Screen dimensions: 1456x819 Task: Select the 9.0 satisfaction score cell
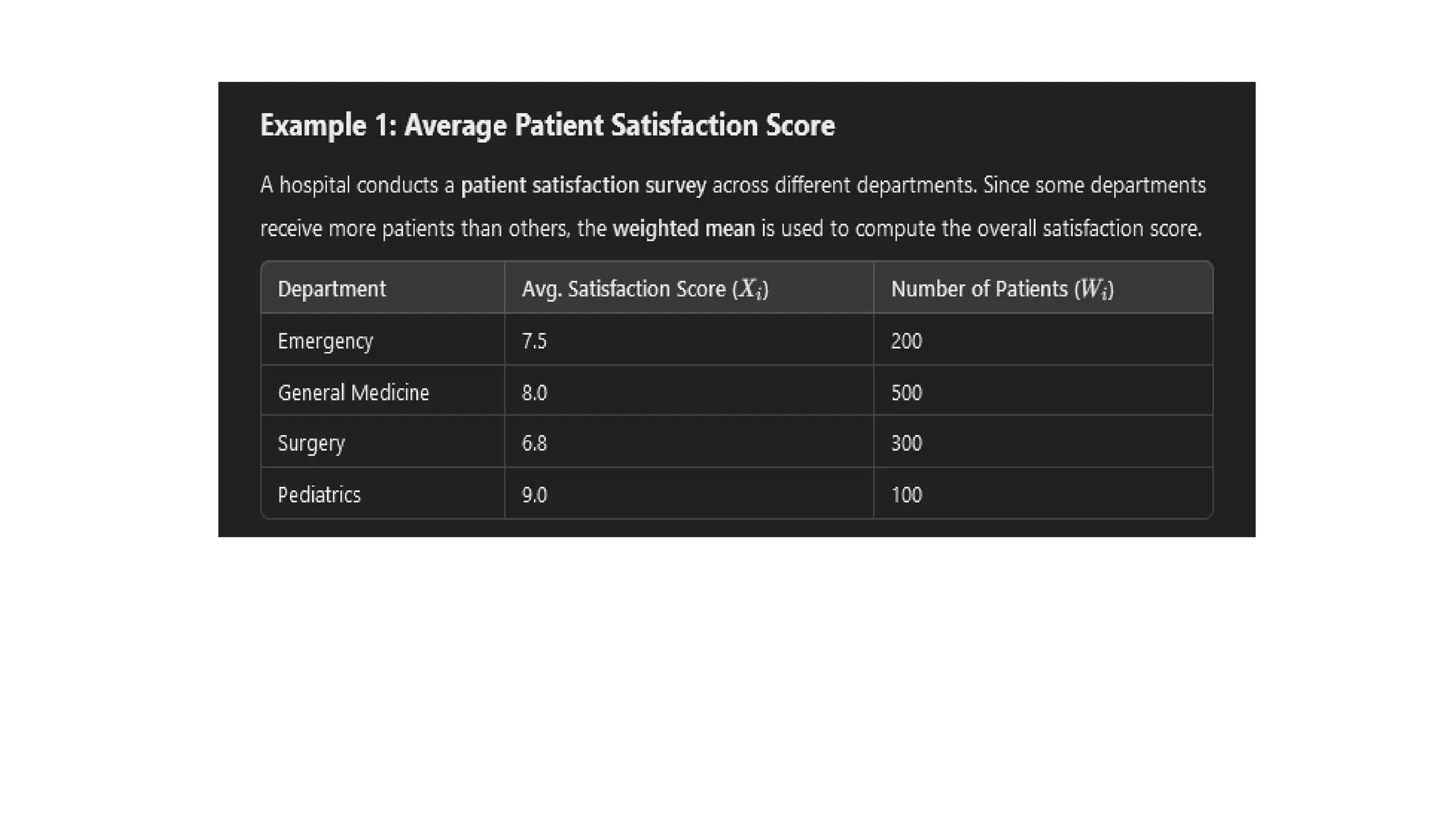click(534, 495)
